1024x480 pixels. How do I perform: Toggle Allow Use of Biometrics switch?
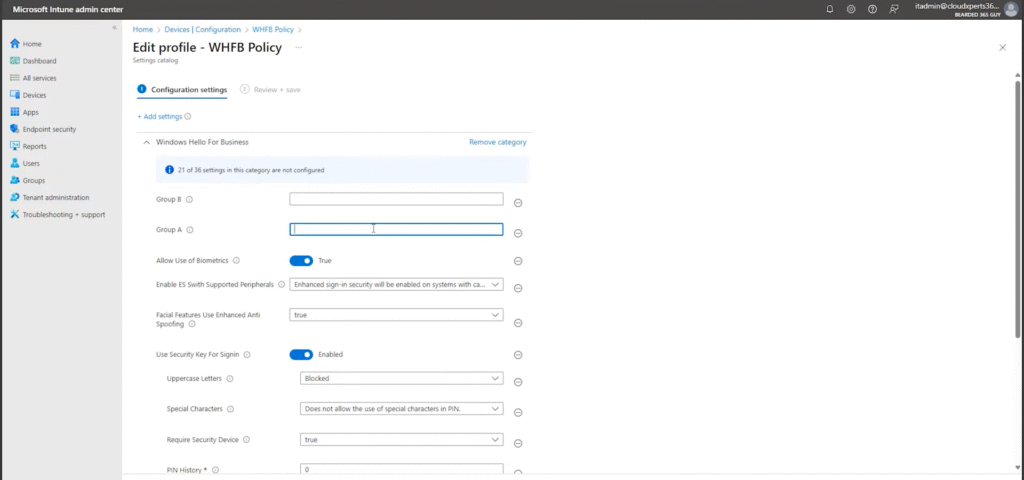(301, 261)
